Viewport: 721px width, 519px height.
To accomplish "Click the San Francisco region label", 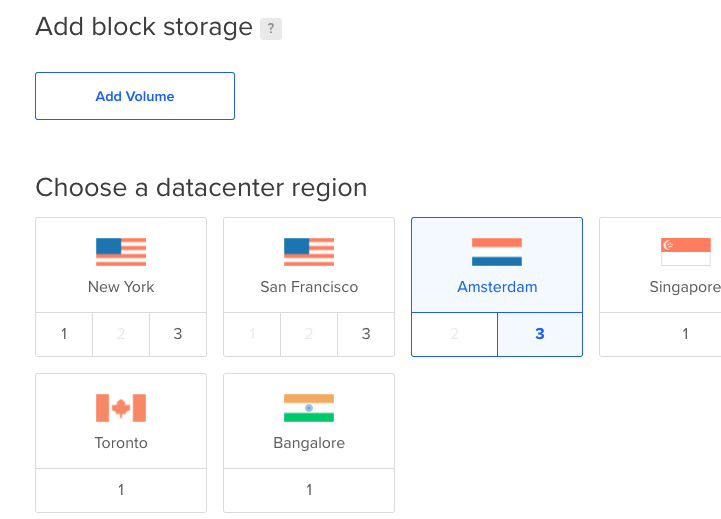I will (309, 287).
